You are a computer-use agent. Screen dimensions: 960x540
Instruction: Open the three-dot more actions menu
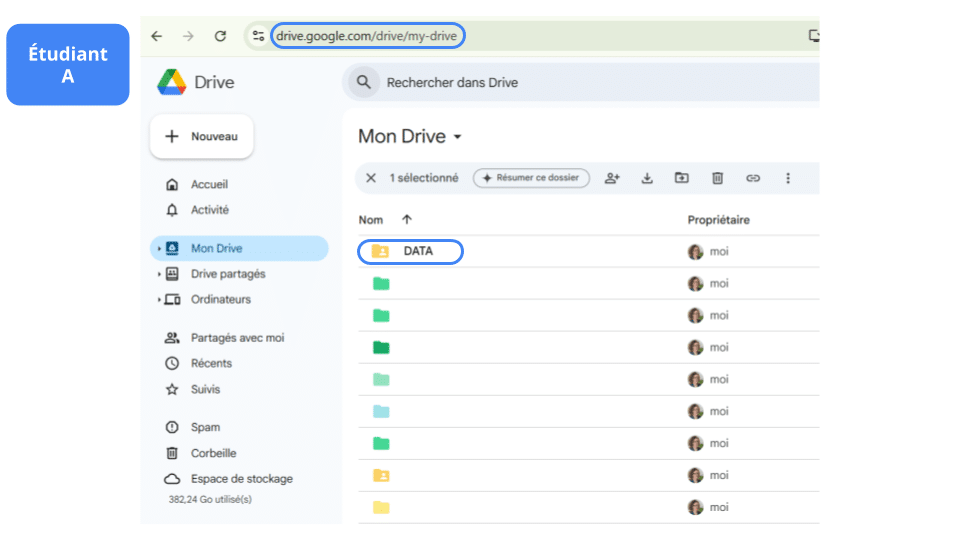[x=788, y=178]
